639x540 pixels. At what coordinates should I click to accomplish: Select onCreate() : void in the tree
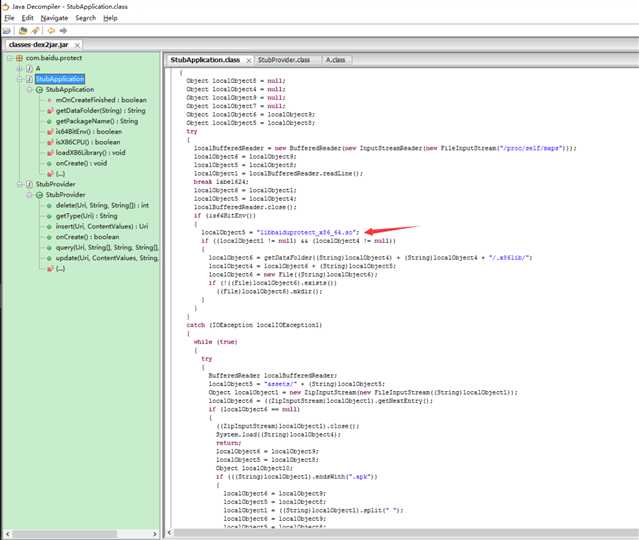click(x=81, y=163)
